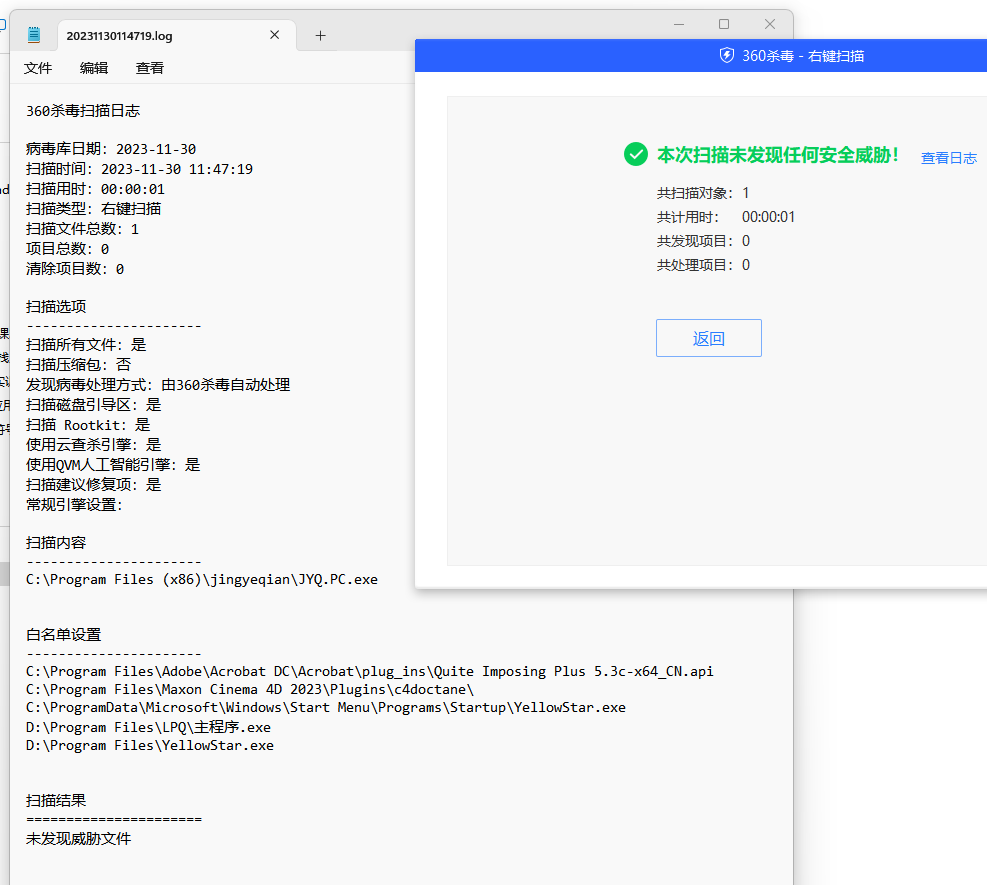Click the 扫描内容 section heading

[x=56, y=543]
